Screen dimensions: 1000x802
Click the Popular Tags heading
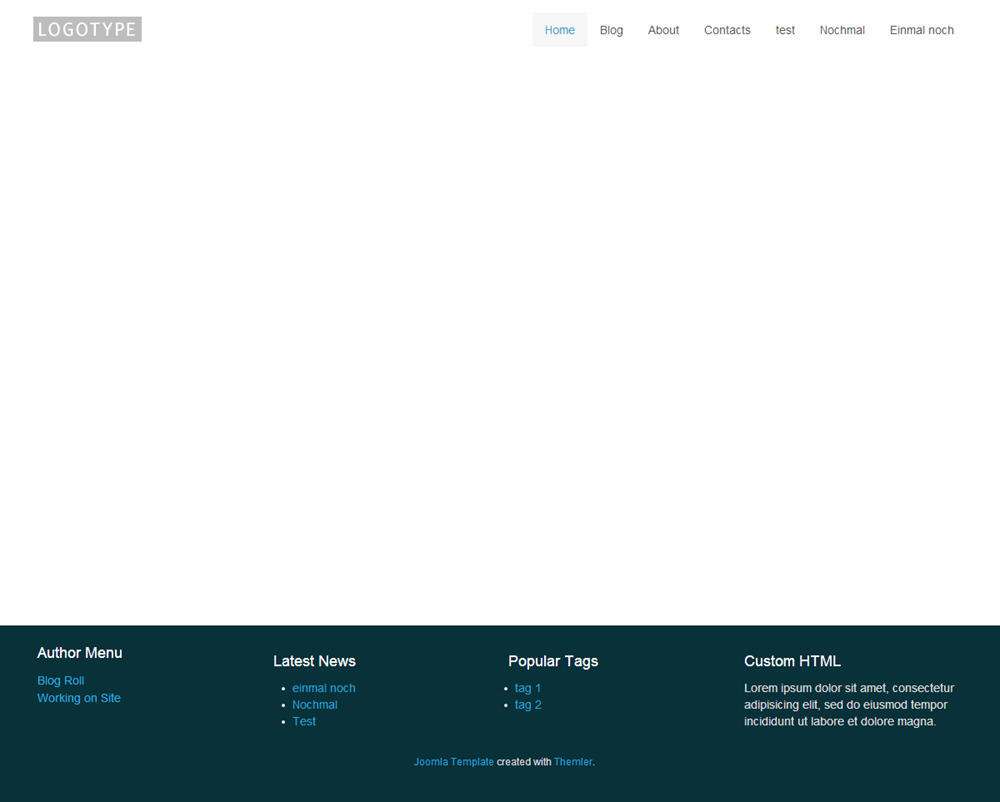coord(553,661)
